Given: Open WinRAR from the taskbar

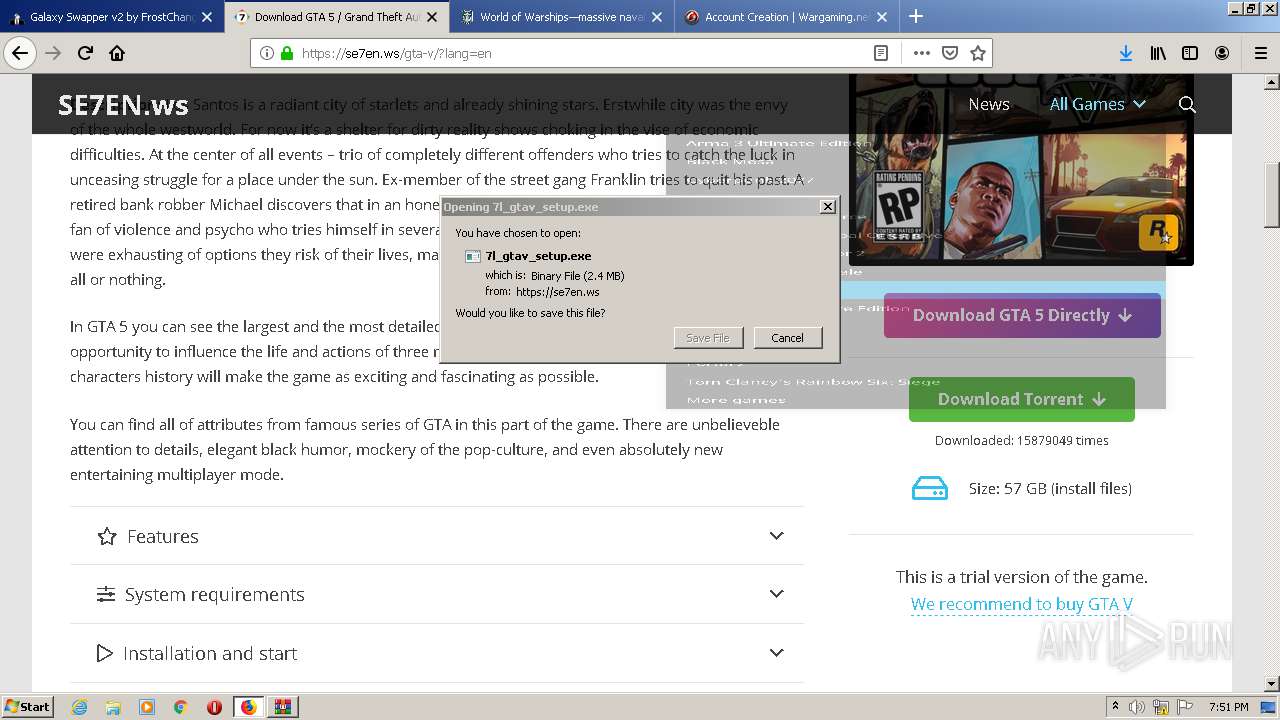Looking at the screenshot, I should (282, 707).
